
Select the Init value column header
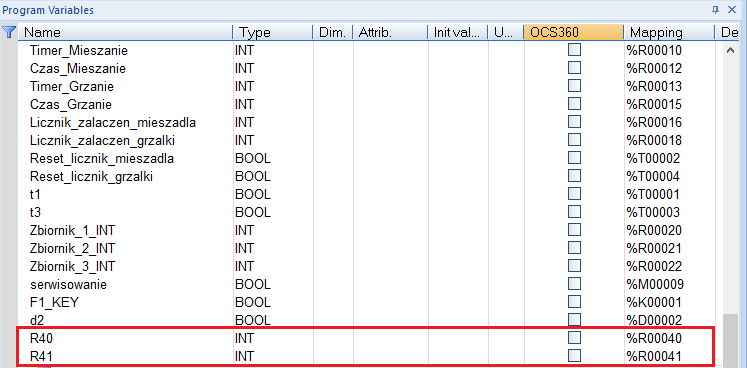coord(457,32)
